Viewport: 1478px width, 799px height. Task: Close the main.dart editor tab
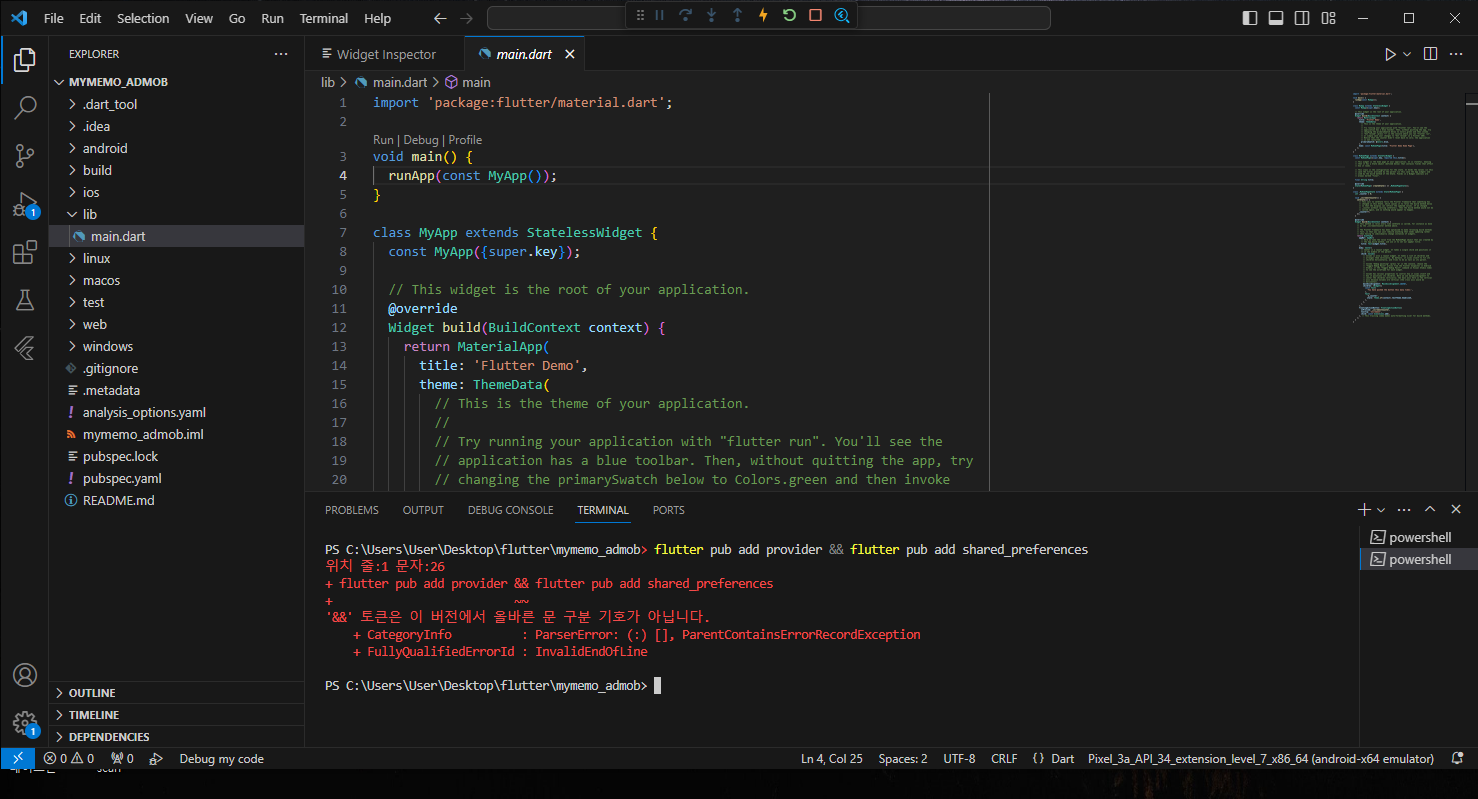tap(570, 54)
